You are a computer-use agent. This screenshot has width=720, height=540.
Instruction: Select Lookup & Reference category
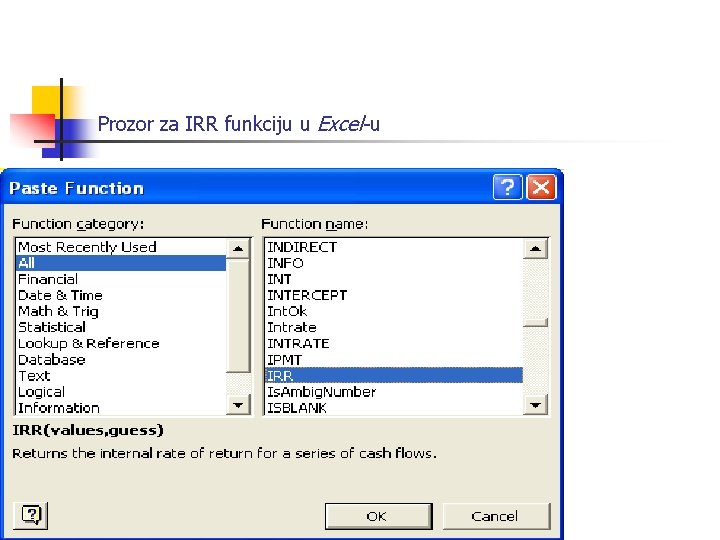click(122, 343)
